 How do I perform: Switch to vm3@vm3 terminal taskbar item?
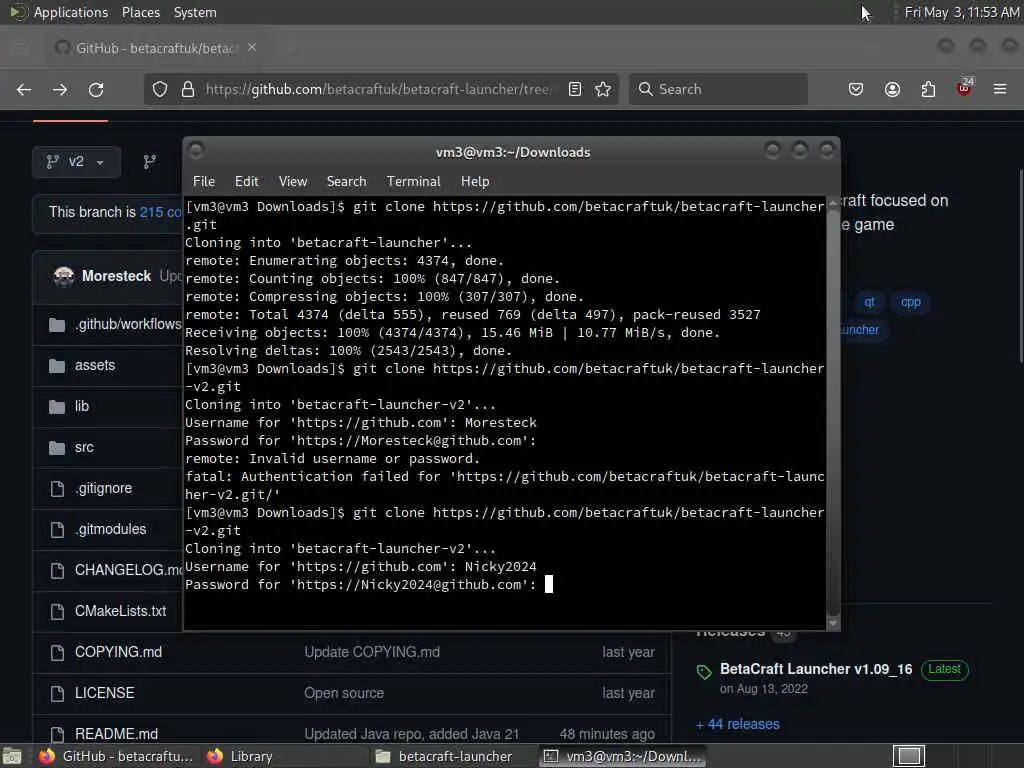coord(624,756)
